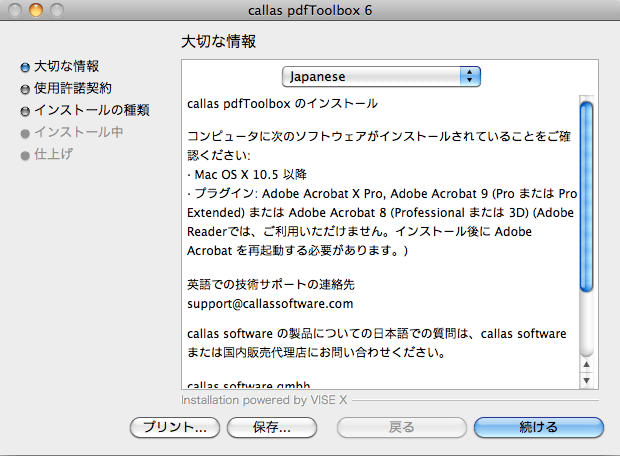This screenshot has height=456, width=620.
Task: Click the callas pdfToolbox 6 window title
Action: 310,10
